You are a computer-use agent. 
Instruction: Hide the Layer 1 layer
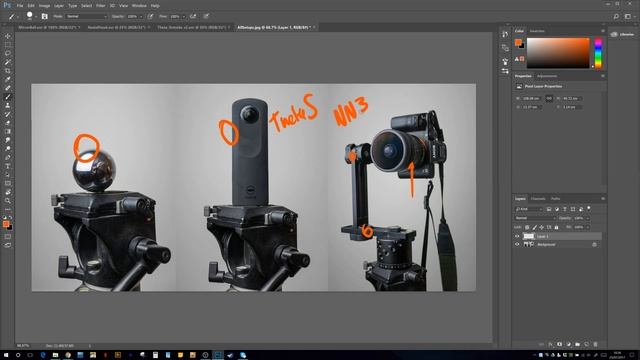click(x=517, y=236)
